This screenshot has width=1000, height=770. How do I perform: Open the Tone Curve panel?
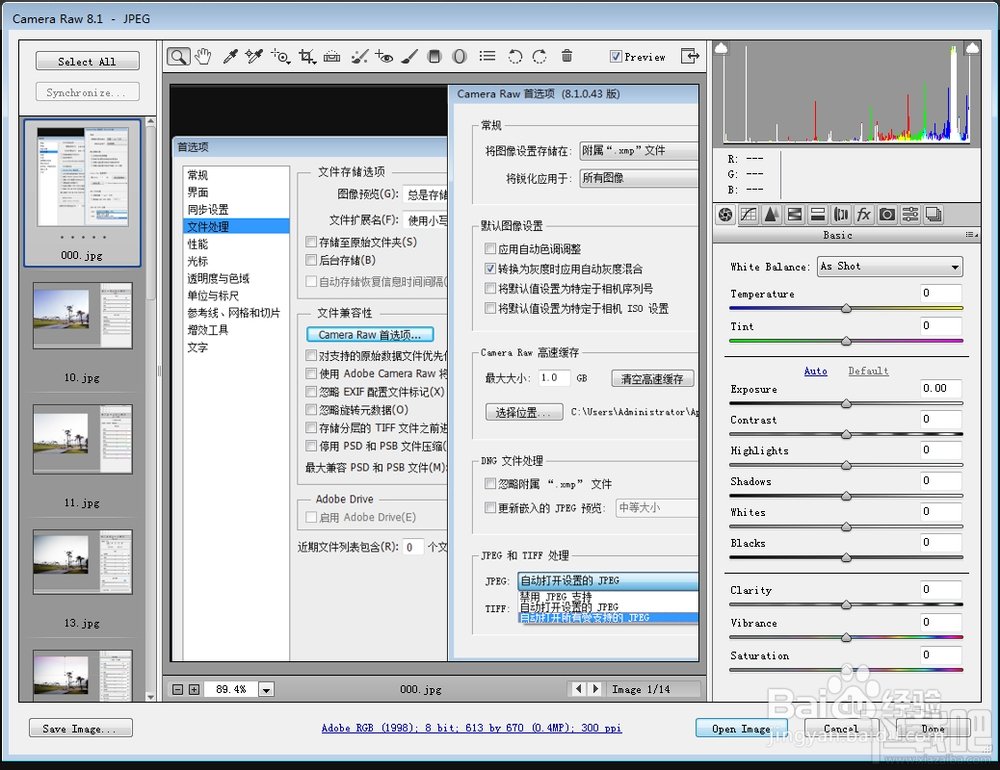(x=746, y=214)
